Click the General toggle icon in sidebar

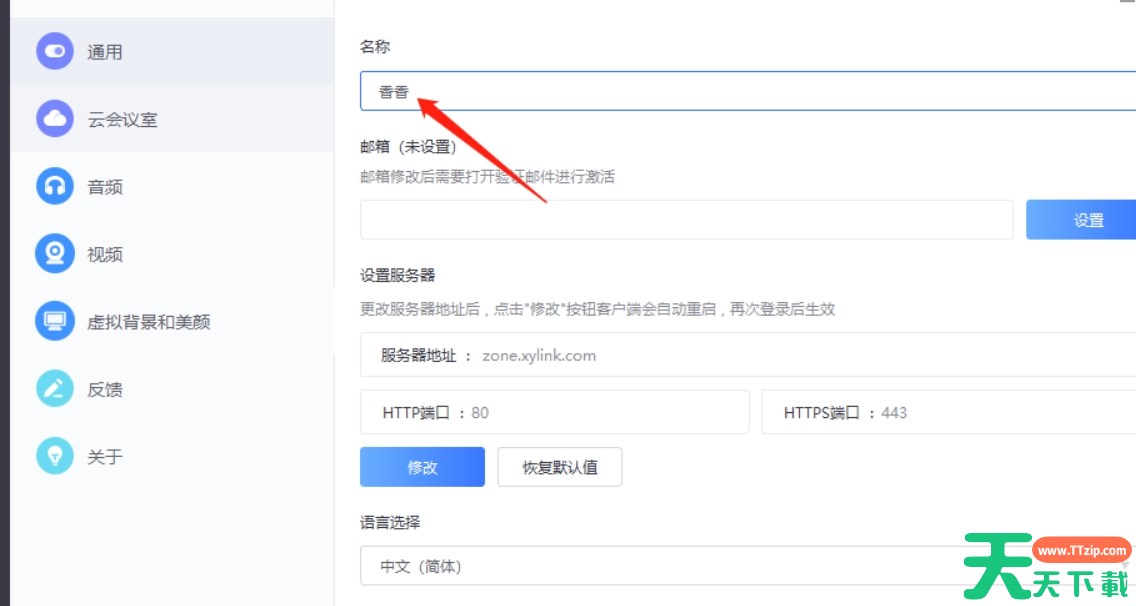pyautogui.click(x=55, y=51)
